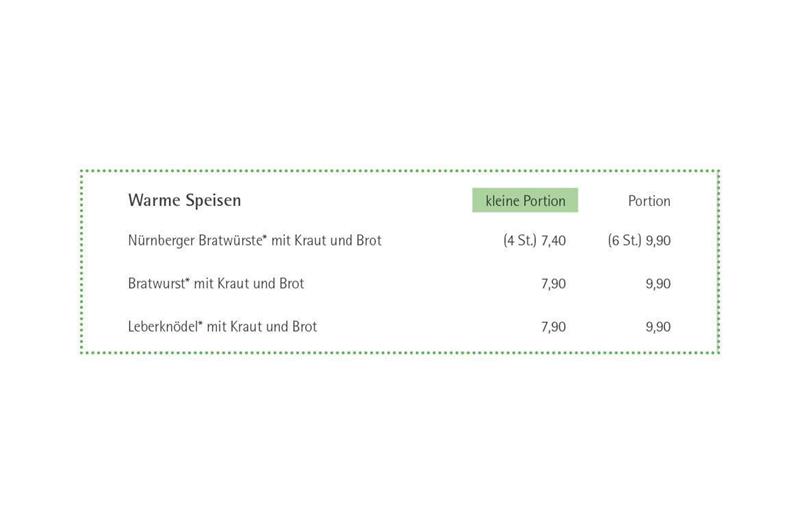Select the 7,40 price

click(x=554, y=241)
